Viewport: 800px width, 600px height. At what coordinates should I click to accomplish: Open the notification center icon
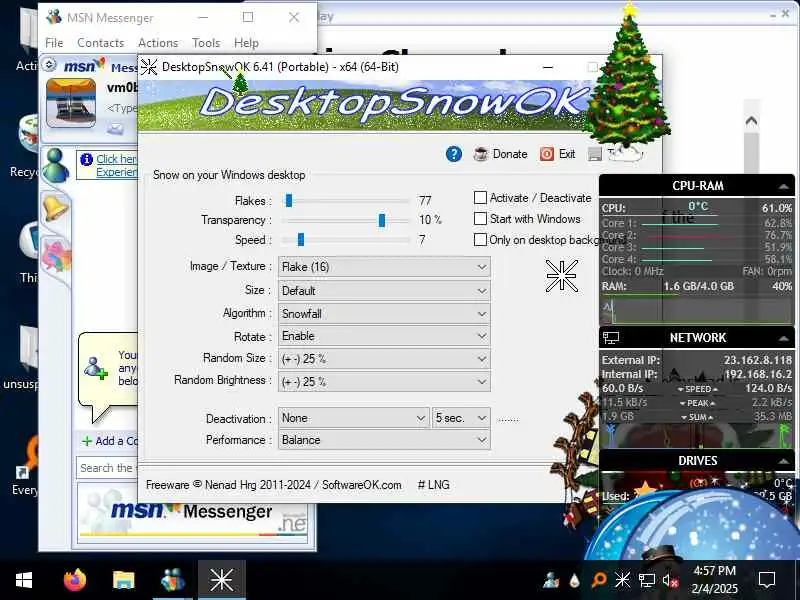pyautogui.click(x=767, y=580)
